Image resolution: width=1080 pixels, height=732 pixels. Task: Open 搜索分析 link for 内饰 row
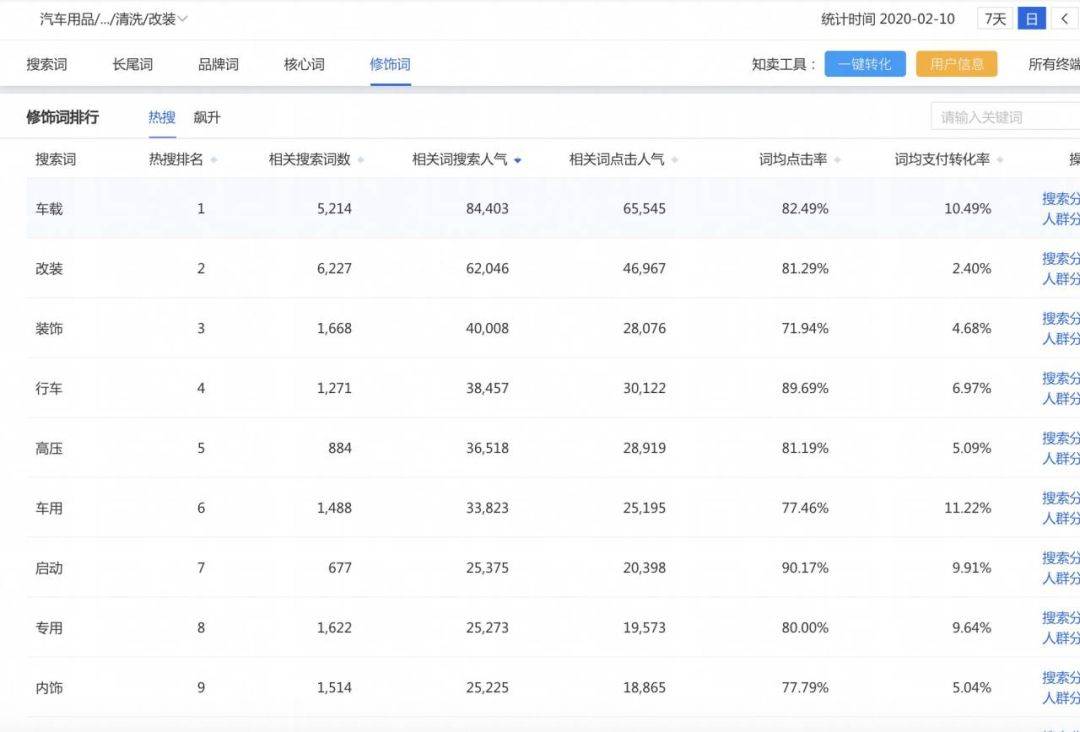click(1061, 678)
